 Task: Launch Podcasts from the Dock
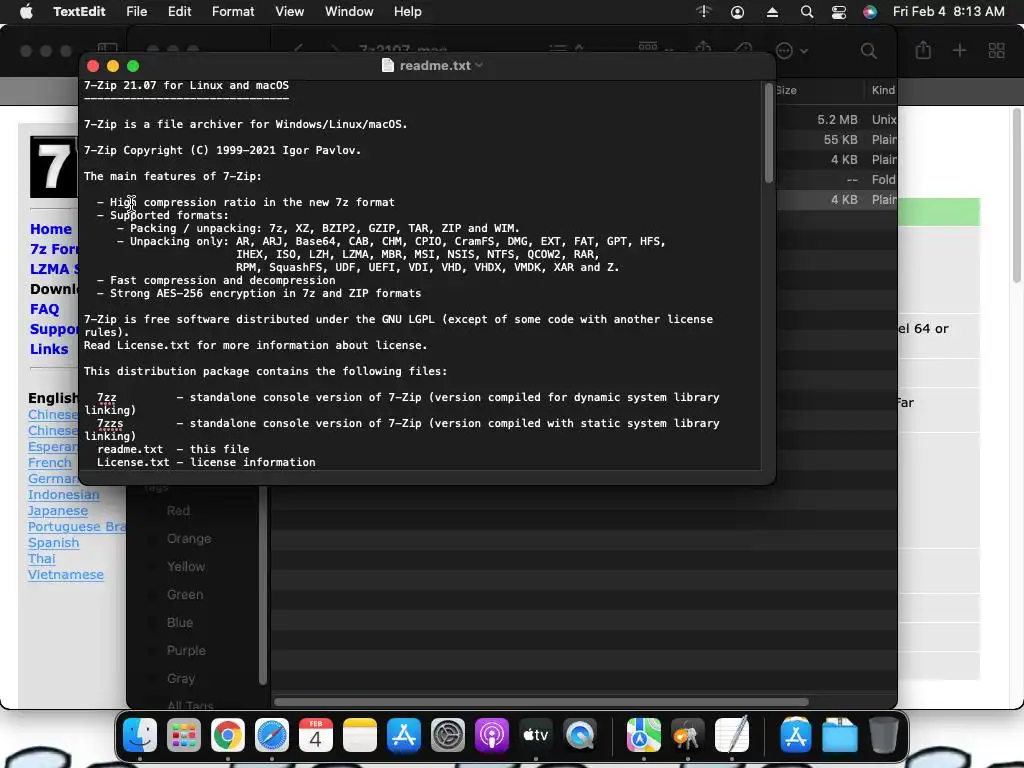[x=491, y=735]
